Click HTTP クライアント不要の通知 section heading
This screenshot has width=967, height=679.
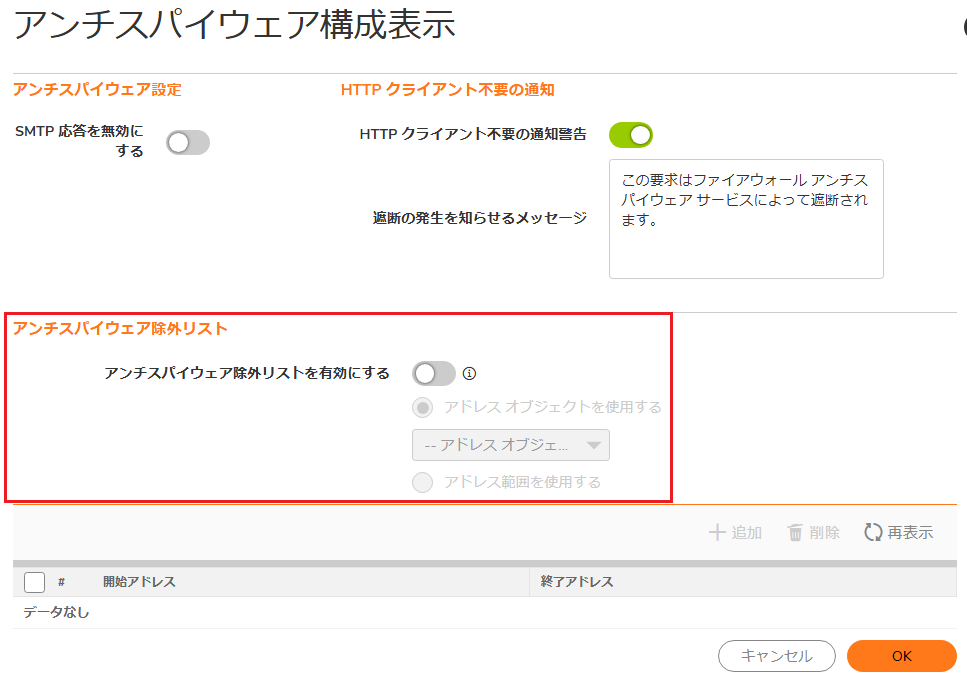pos(448,90)
